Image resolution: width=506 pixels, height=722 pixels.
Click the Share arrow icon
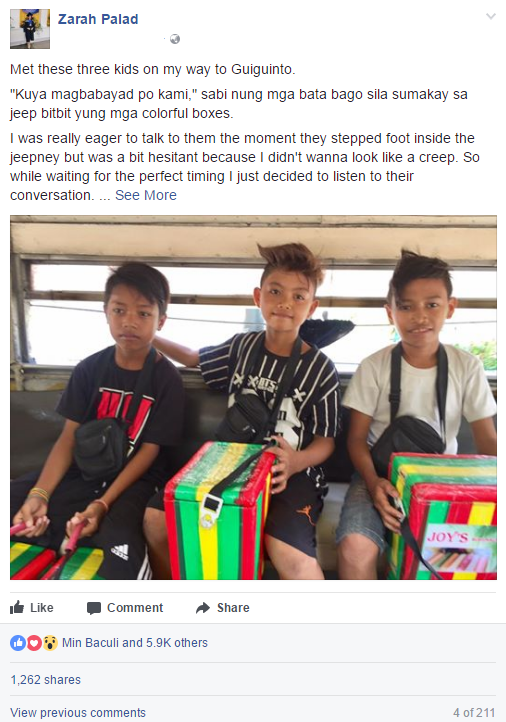tap(203, 608)
